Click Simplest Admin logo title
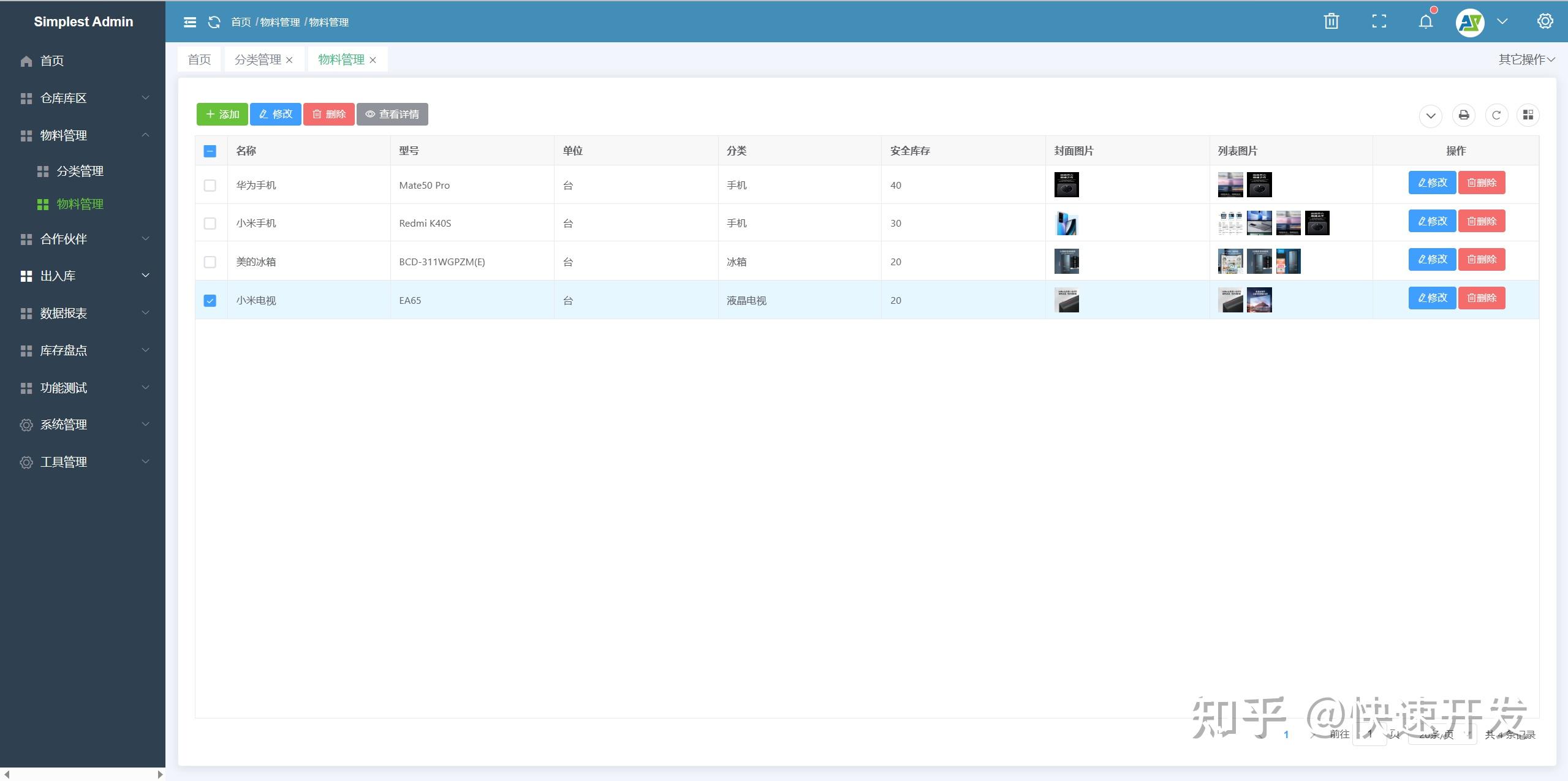 (83, 22)
